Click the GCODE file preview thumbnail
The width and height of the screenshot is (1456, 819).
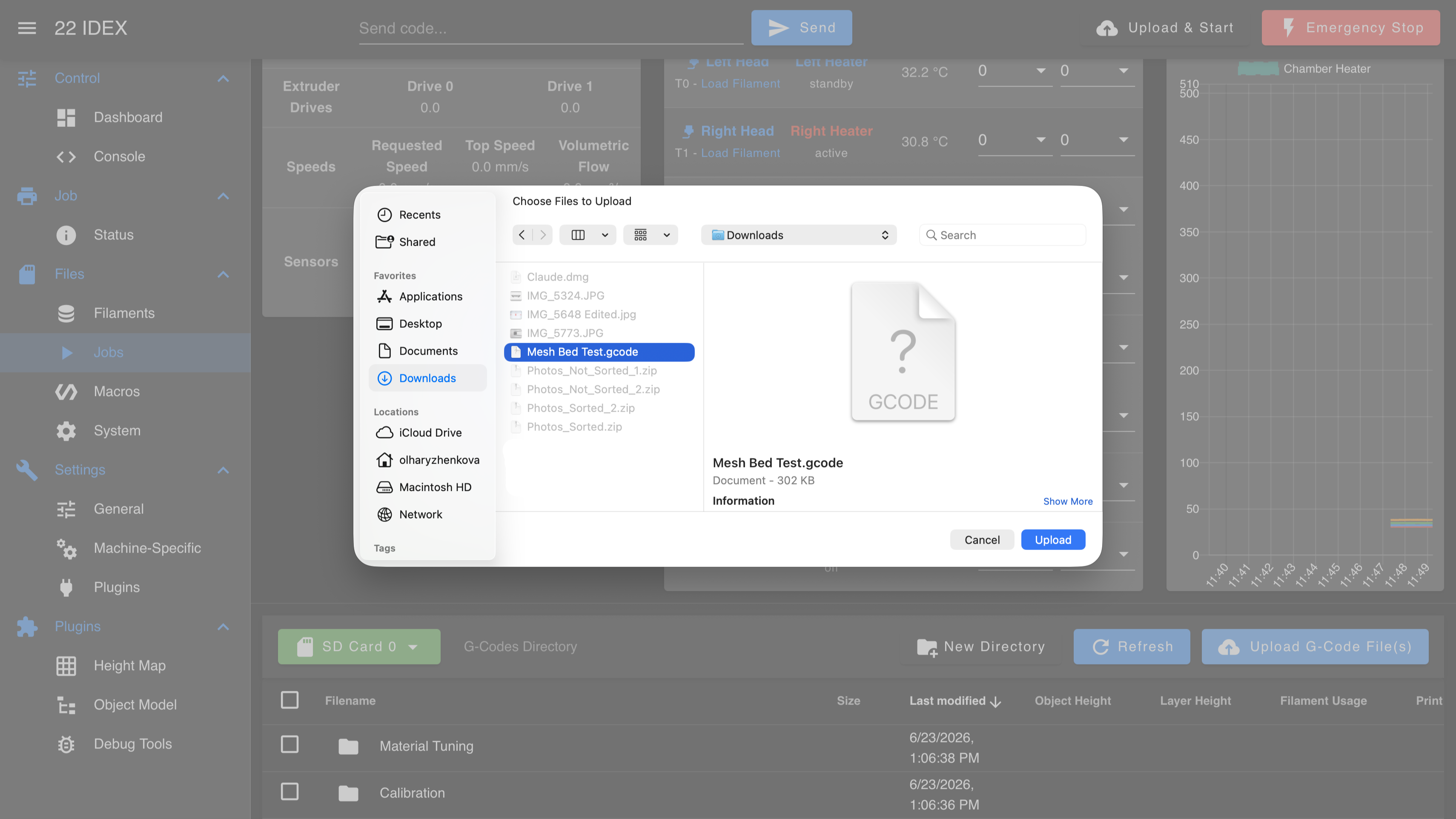(903, 352)
